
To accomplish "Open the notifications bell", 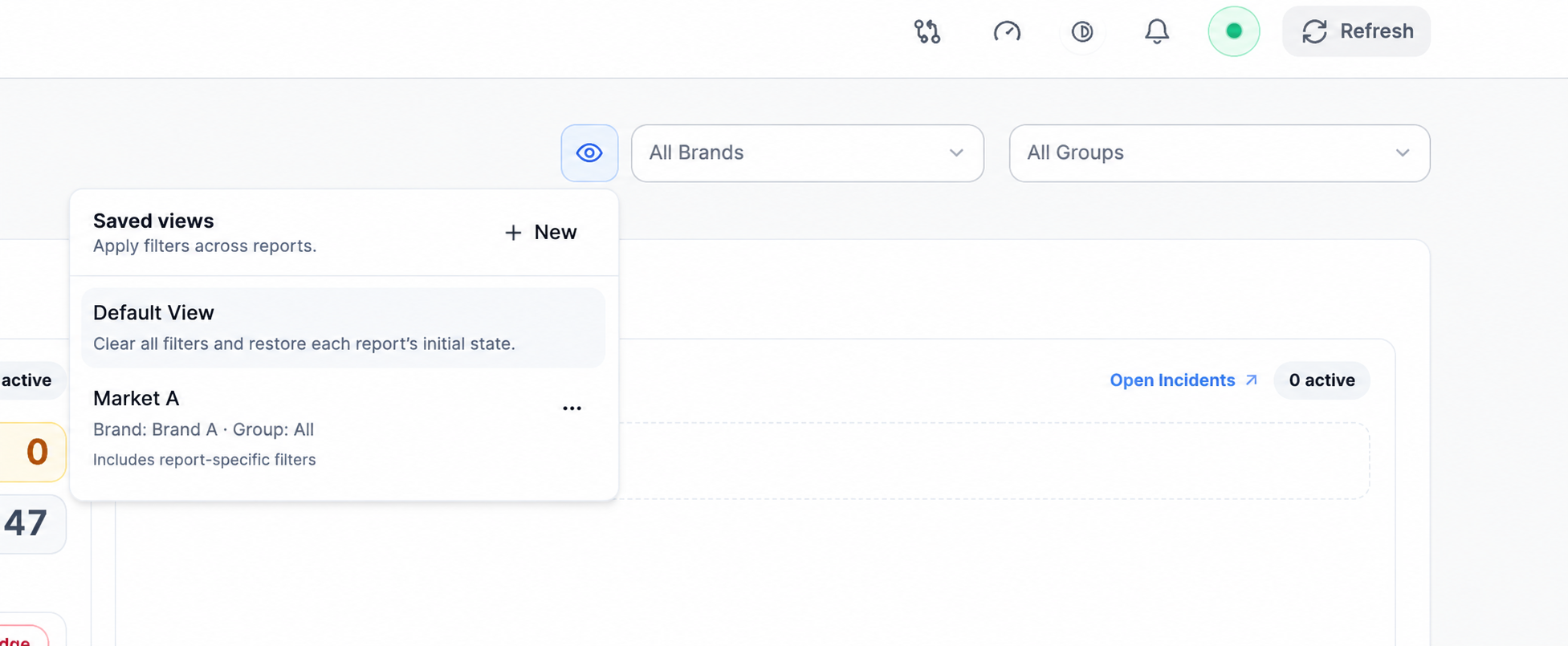I will pos(1157,31).
